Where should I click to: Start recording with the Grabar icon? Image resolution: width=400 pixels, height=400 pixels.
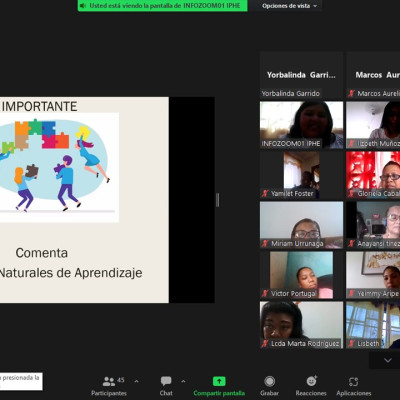pyautogui.click(x=269, y=381)
